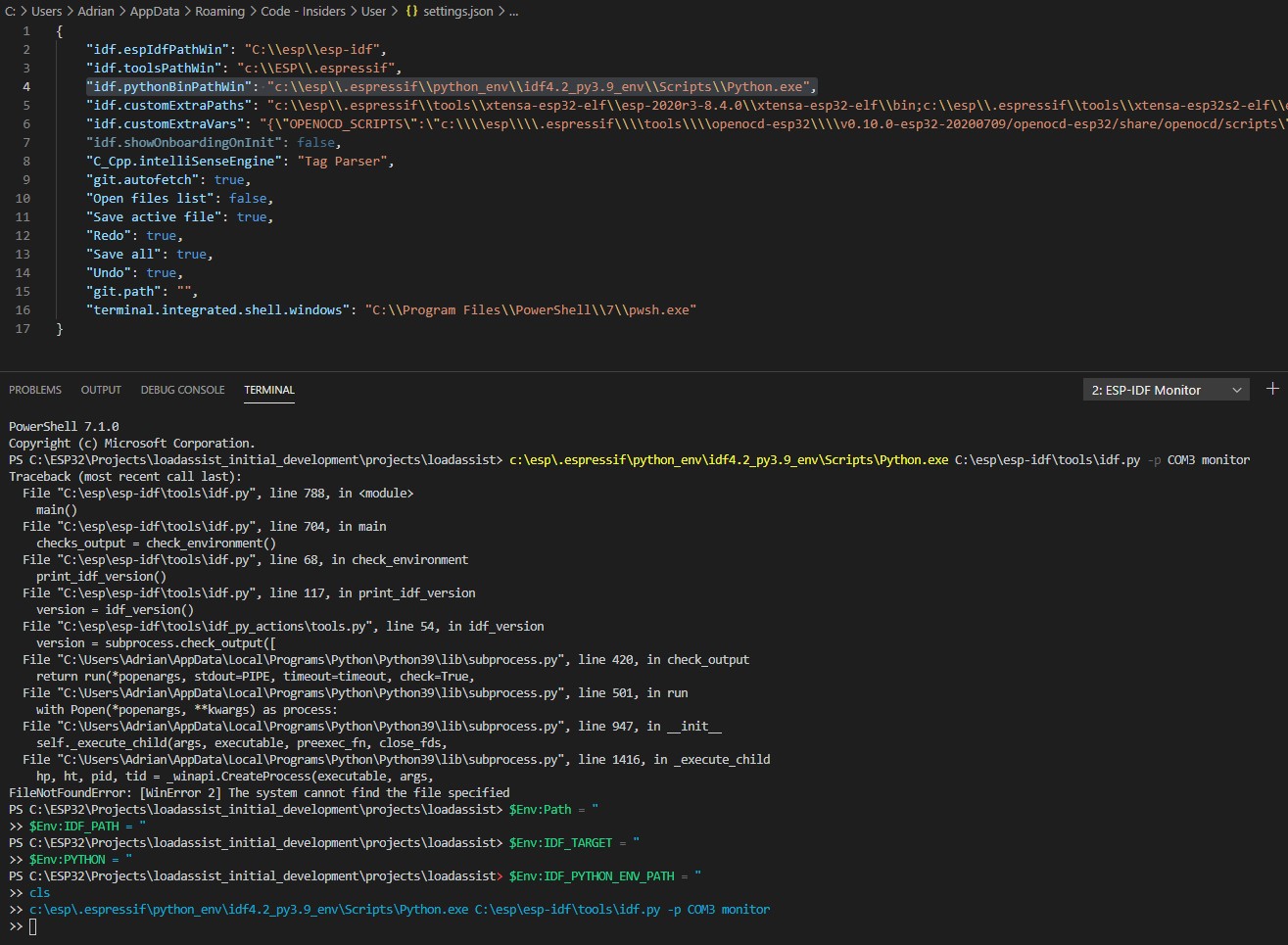Click the "idf.customExtraPaths" key
Image resolution: width=1288 pixels, height=945 pixels.
[168, 105]
